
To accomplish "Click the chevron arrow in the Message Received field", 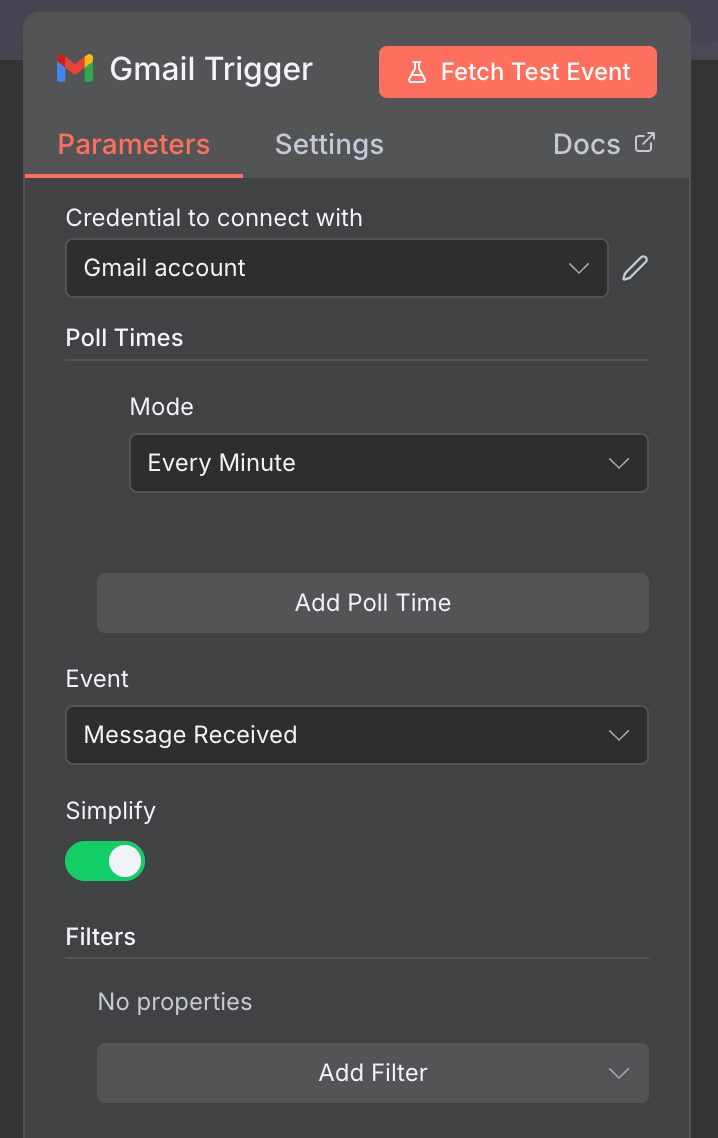I will coord(619,735).
